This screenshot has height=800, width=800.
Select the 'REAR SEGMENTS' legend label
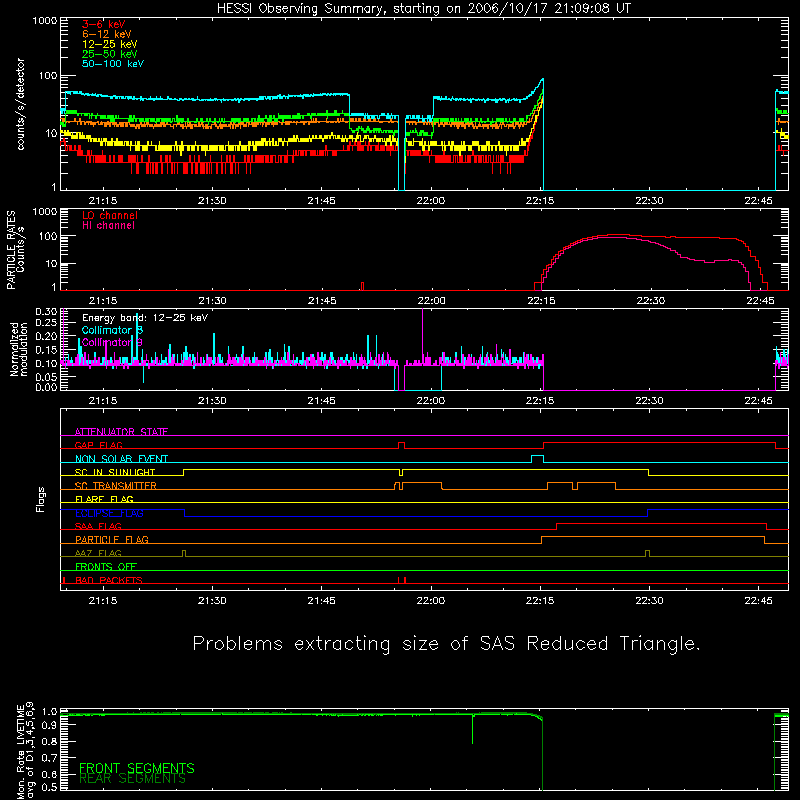133,779
